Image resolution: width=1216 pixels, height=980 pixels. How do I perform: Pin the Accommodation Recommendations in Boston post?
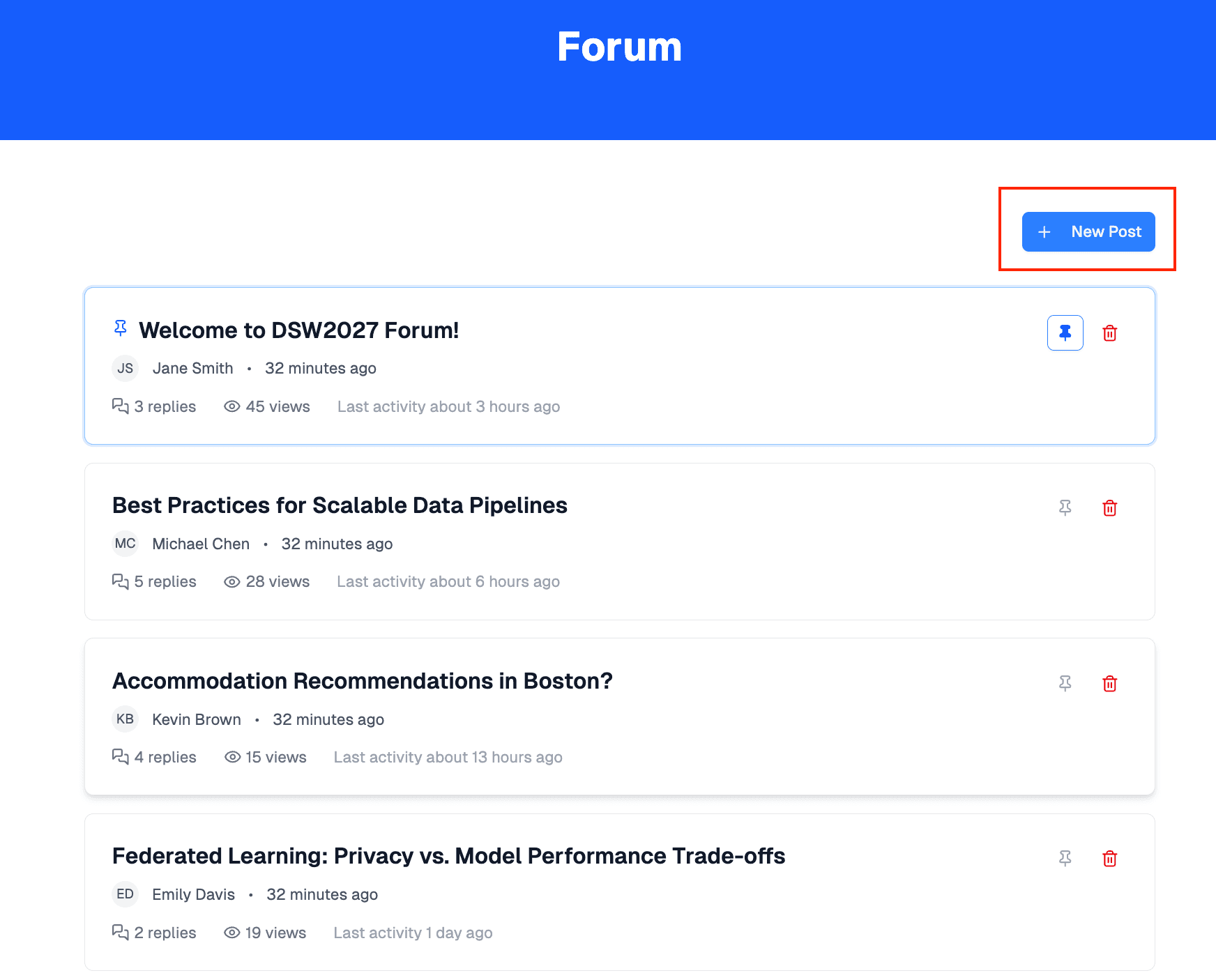pos(1065,684)
